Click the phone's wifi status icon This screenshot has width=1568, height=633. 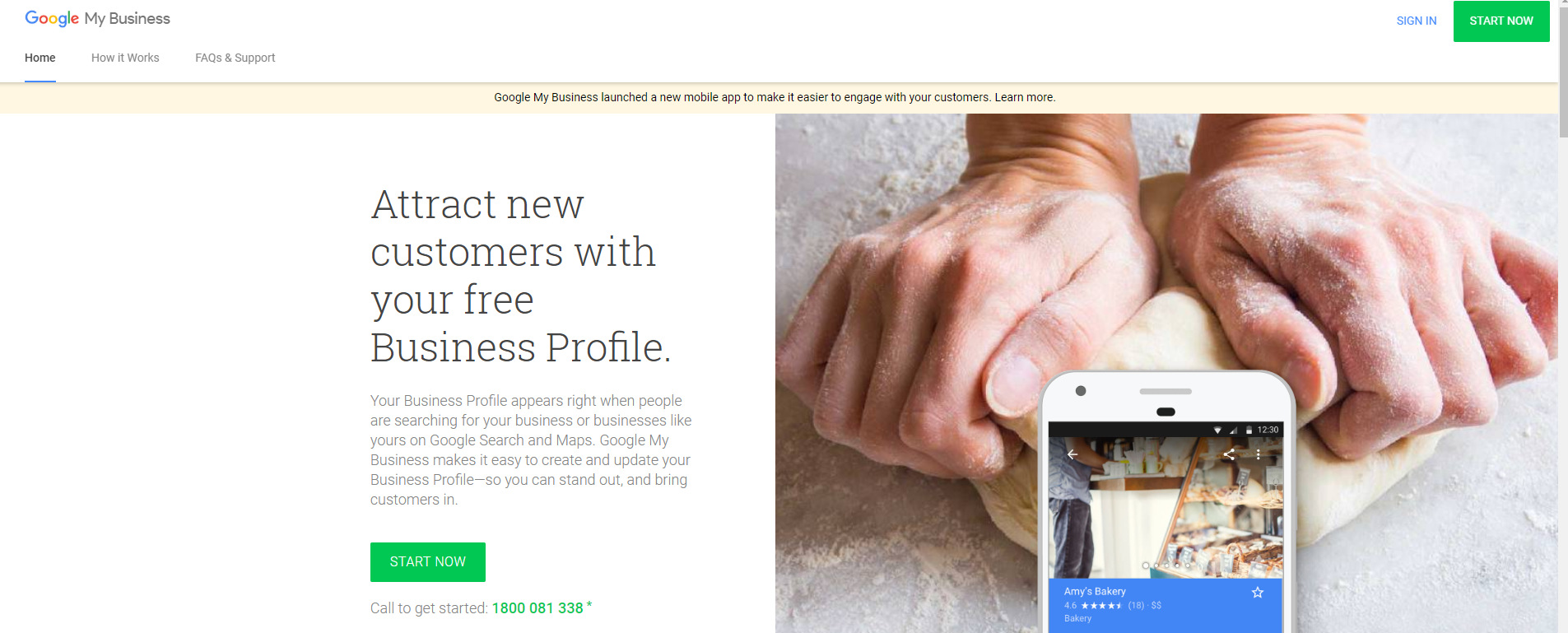pos(1217,430)
